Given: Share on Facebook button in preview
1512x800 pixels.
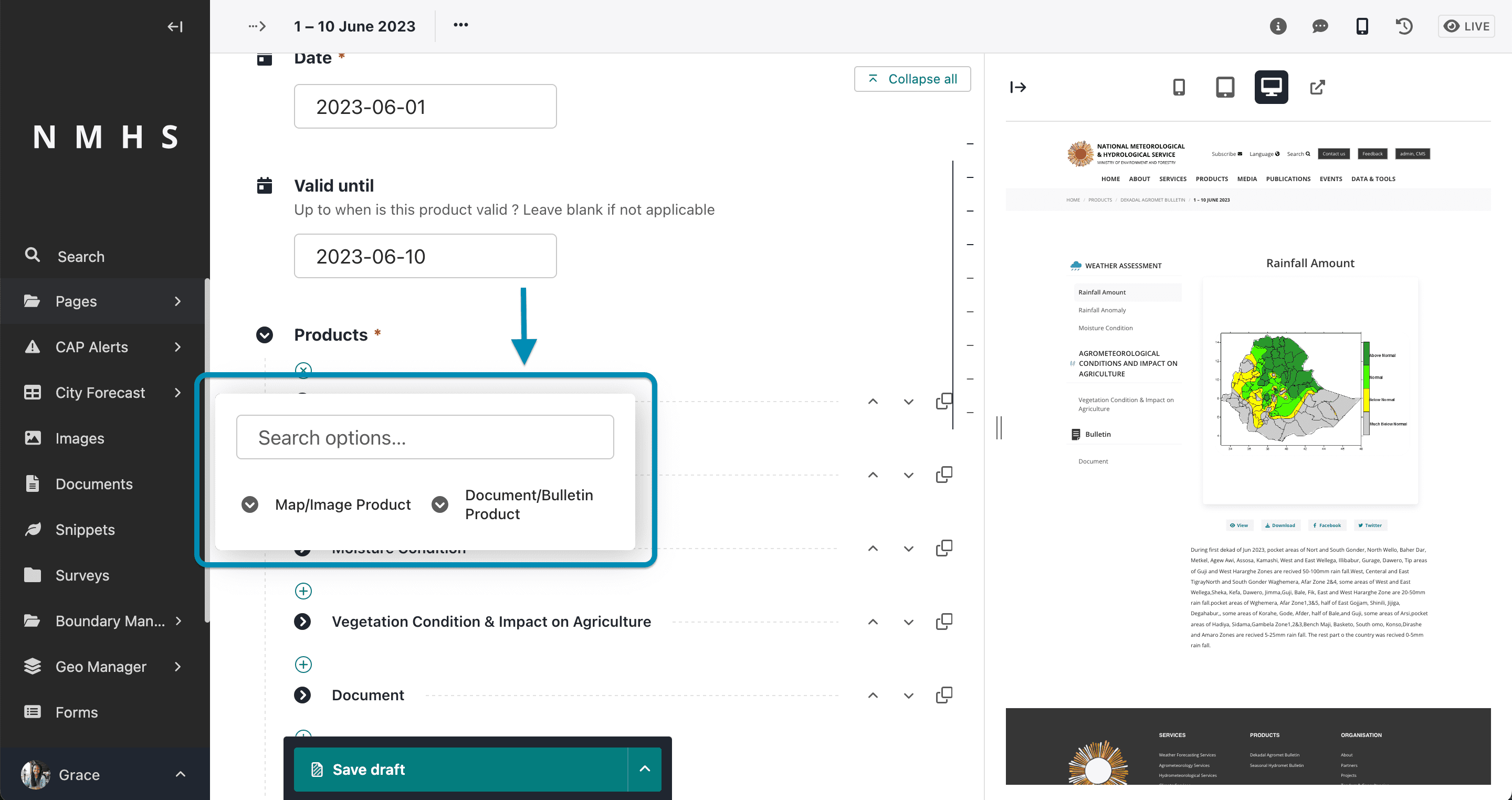Looking at the screenshot, I should coord(1327,525).
